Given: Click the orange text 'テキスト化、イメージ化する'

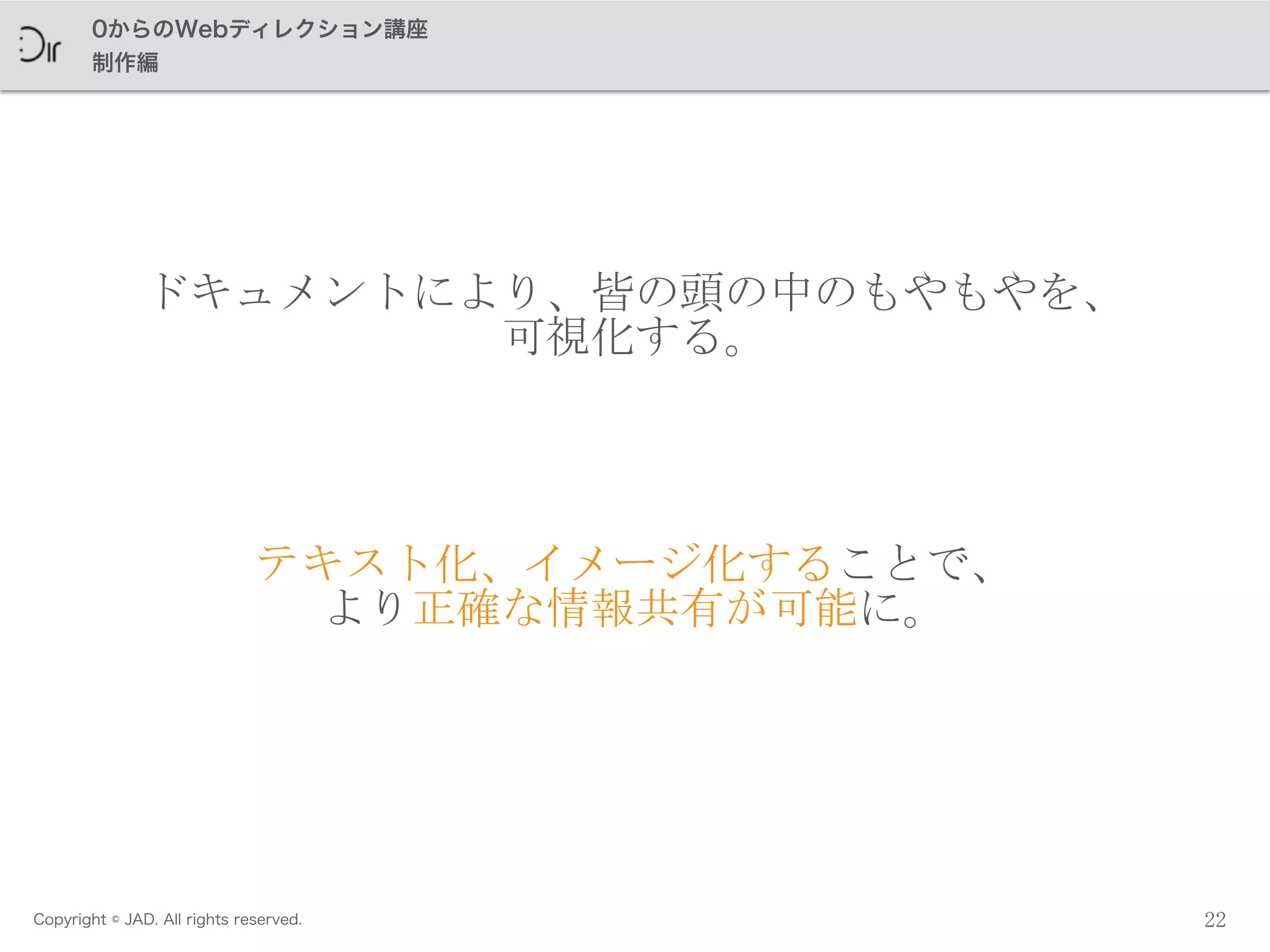Looking at the screenshot, I should click(544, 563).
